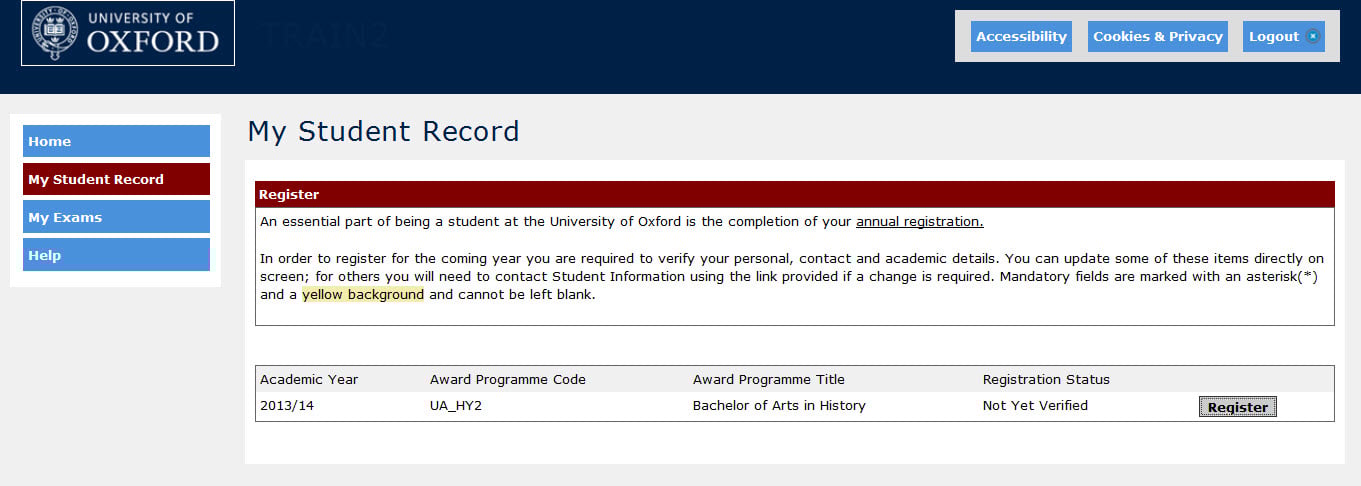Click the My Student Record page heading
Viewport: 1361px width, 486px height.
pos(383,132)
